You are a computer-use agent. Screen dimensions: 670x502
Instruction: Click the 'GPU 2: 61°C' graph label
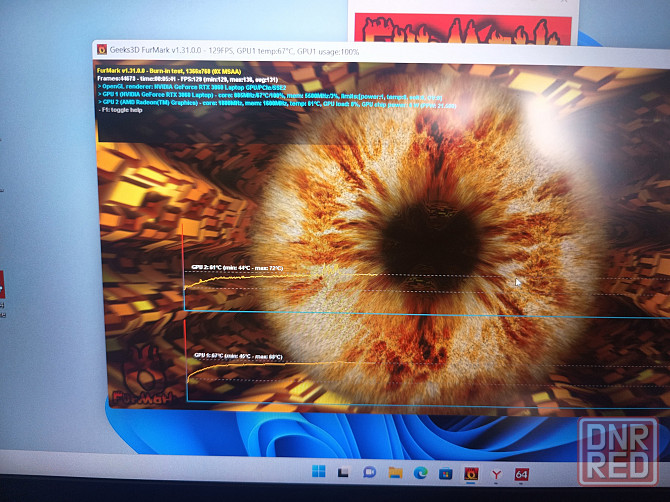coord(237,268)
